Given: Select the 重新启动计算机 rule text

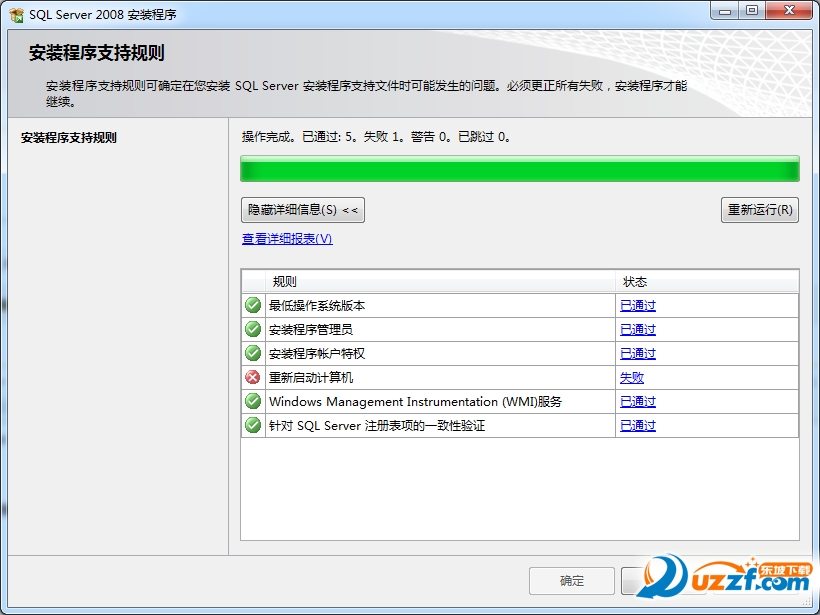Looking at the screenshot, I should coord(311,378).
